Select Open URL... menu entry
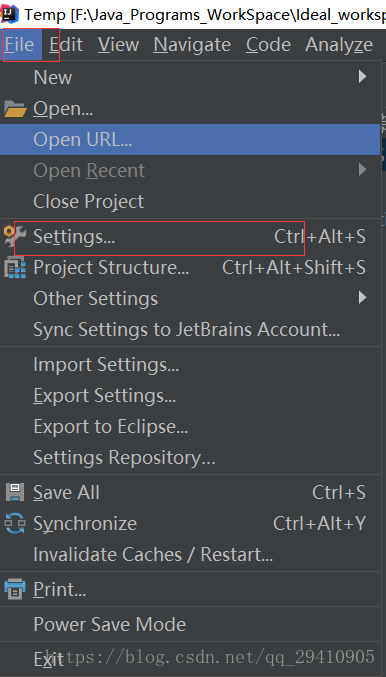This screenshot has width=386, height=677. click(190, 139)
